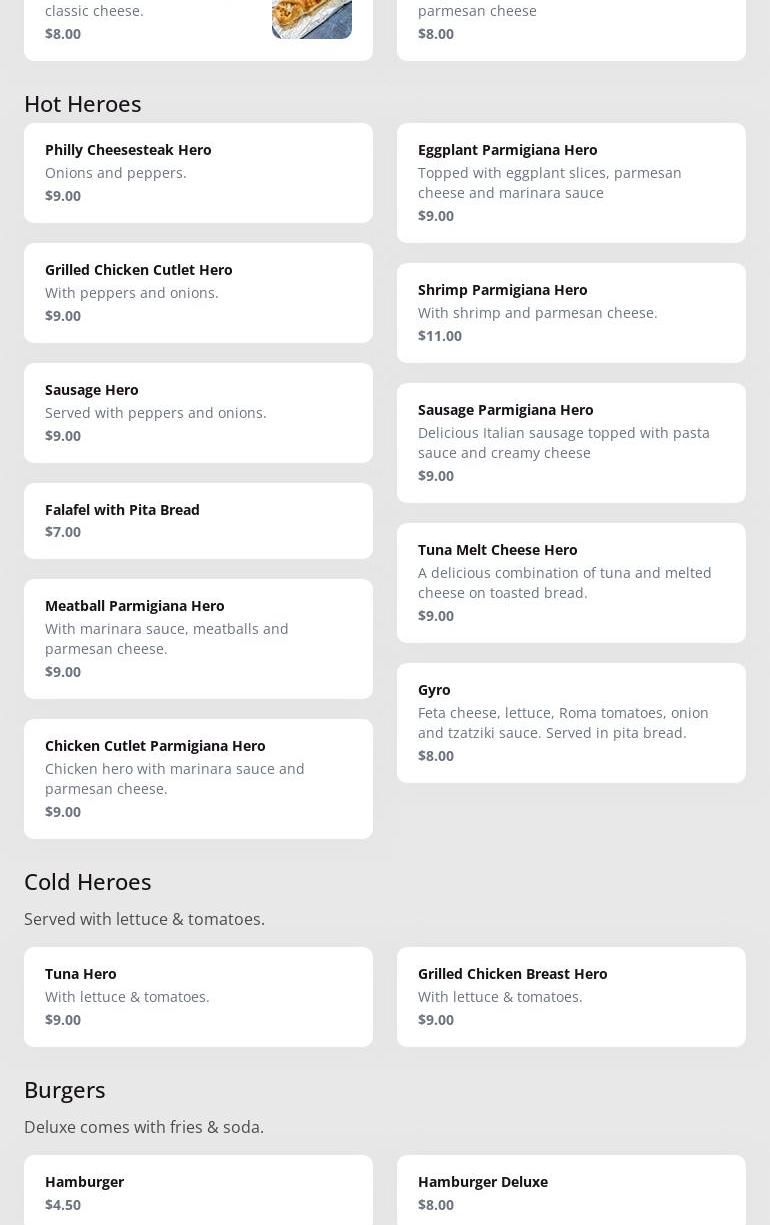
Task: Click the $11.00 price on Shrimp Parmigiana
Action: [440, 336]
